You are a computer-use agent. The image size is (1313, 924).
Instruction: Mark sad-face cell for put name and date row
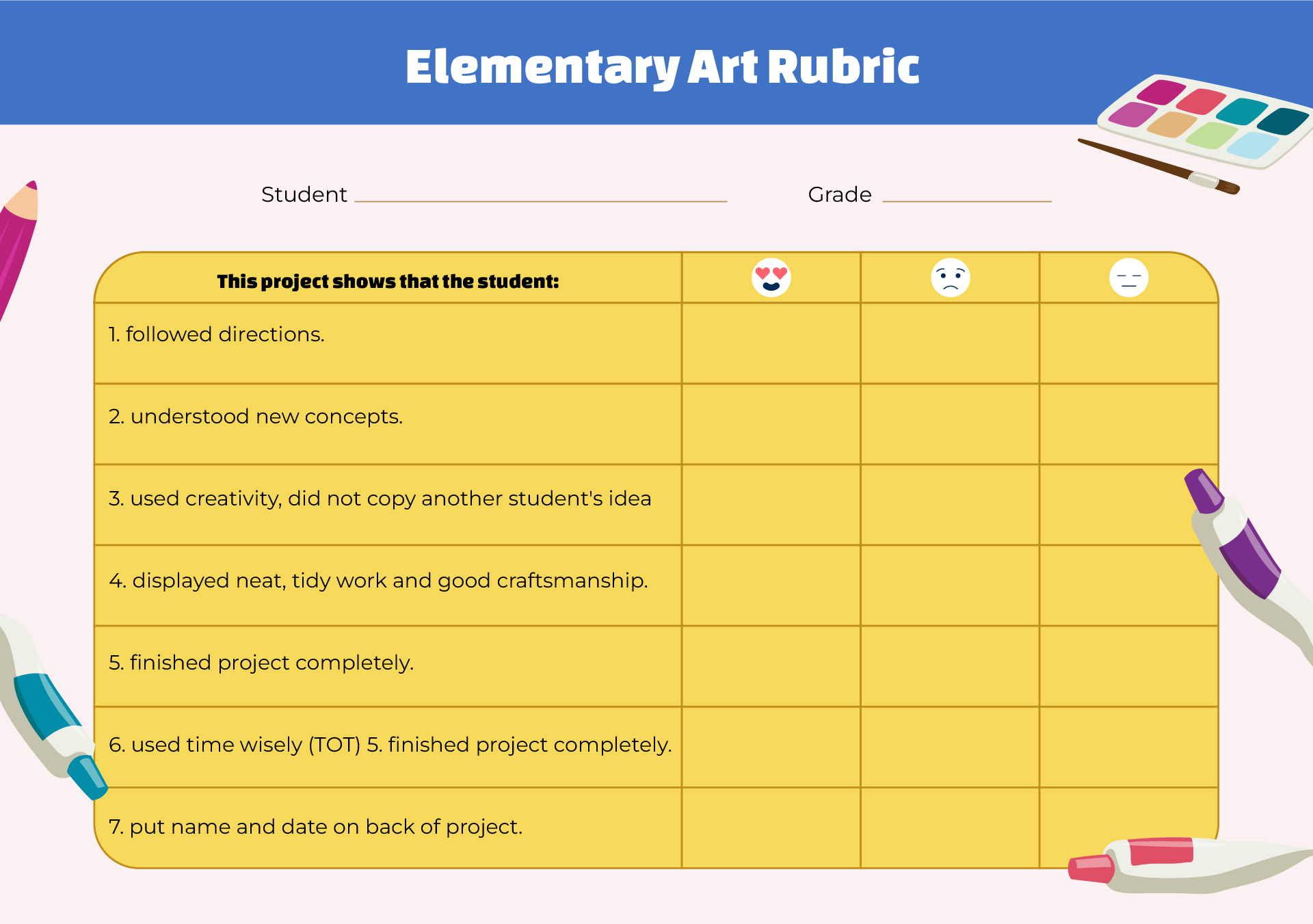coord(950,828)
